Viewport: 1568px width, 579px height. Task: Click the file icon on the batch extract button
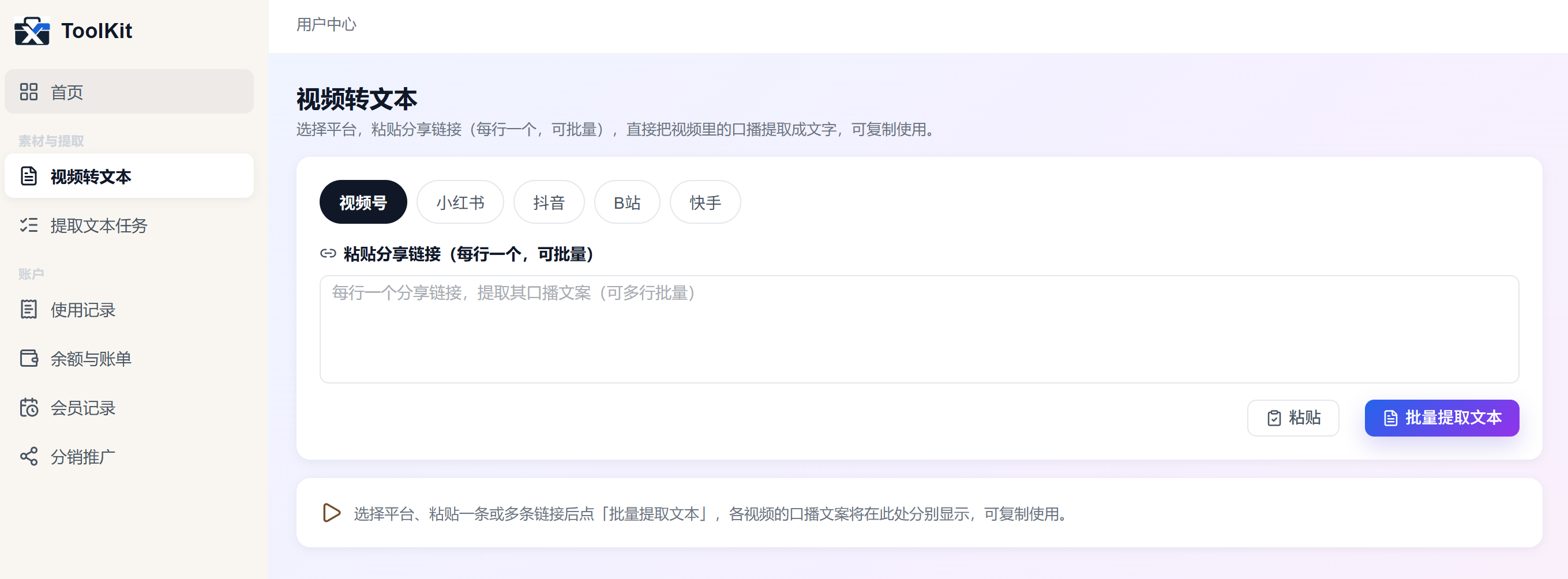click(1390, 418)
